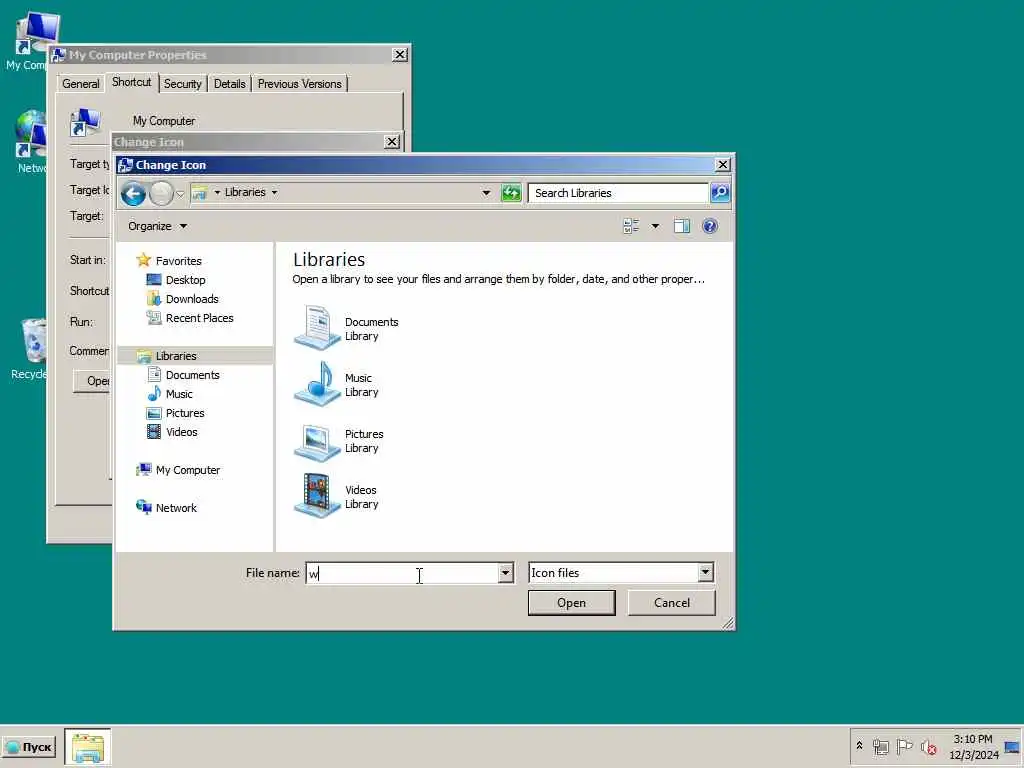Click in the Search Libraries field
The width and height of the screenshot is (1024, 768).
pos(617,193)
